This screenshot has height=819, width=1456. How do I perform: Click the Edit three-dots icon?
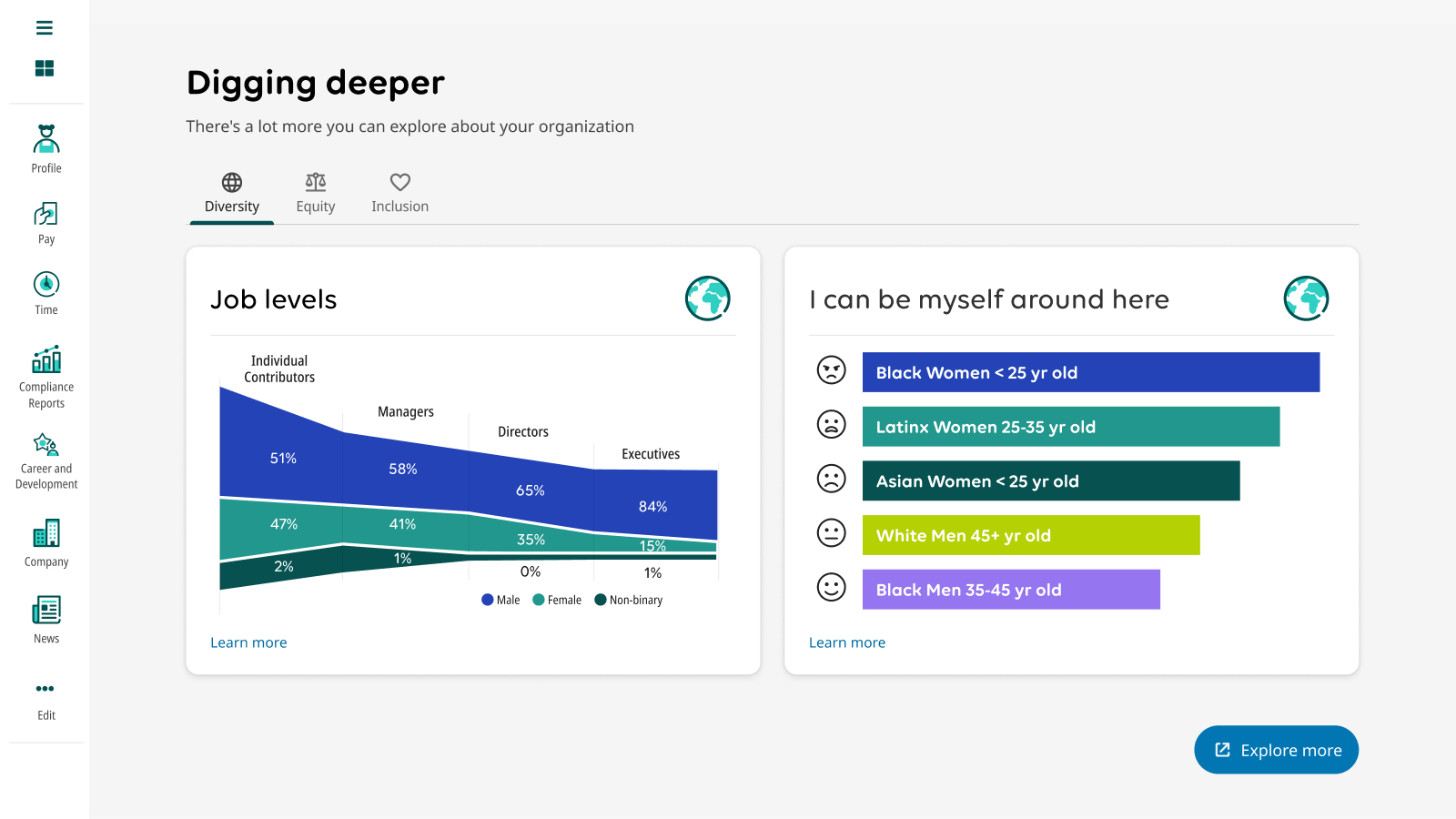45,689
